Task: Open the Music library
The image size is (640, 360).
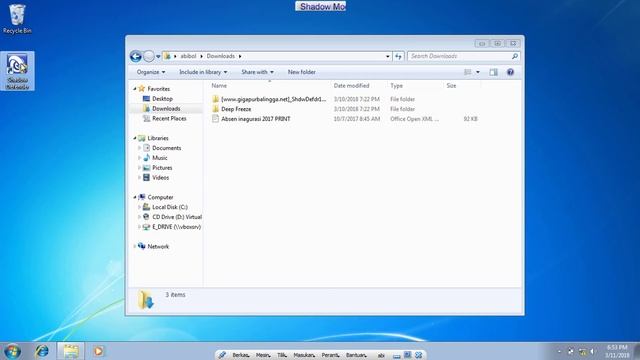Action: point(160,158)
